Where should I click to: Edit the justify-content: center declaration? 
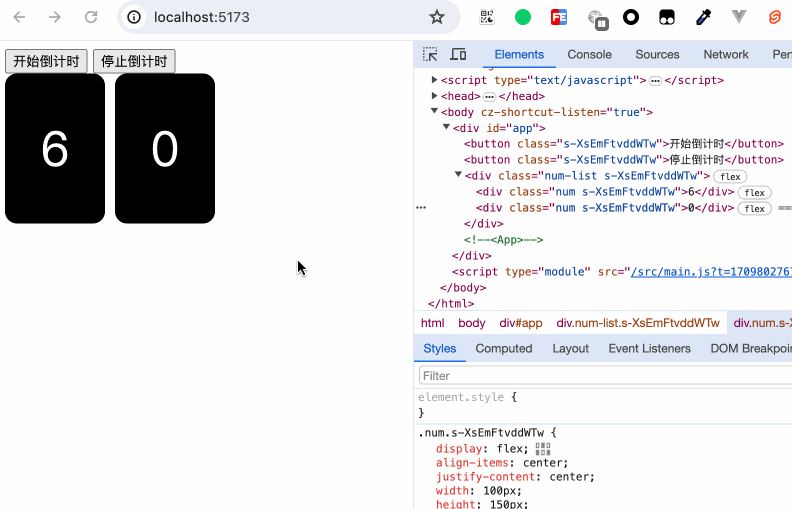pyautogui.click(x=515, y=477)
